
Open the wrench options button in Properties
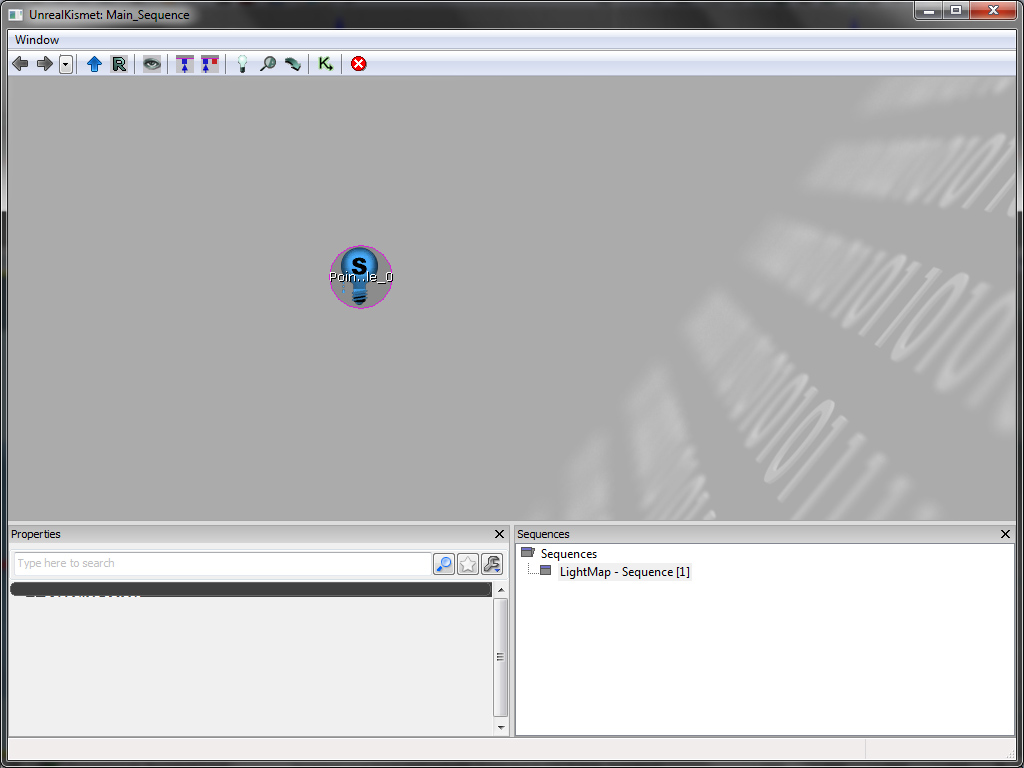click(x=492, y=564)
